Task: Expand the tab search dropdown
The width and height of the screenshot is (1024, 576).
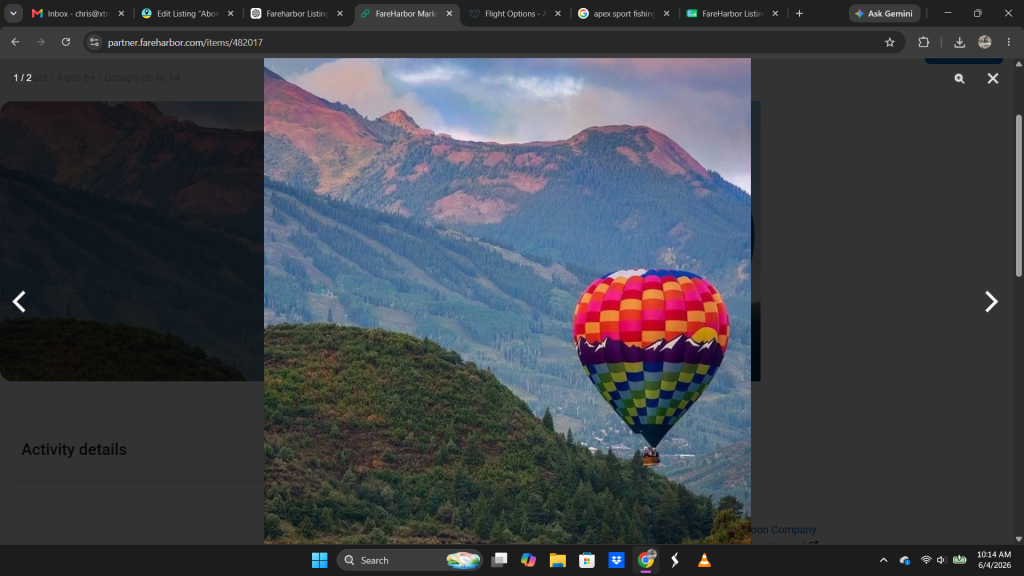Action: pos(13,13)
